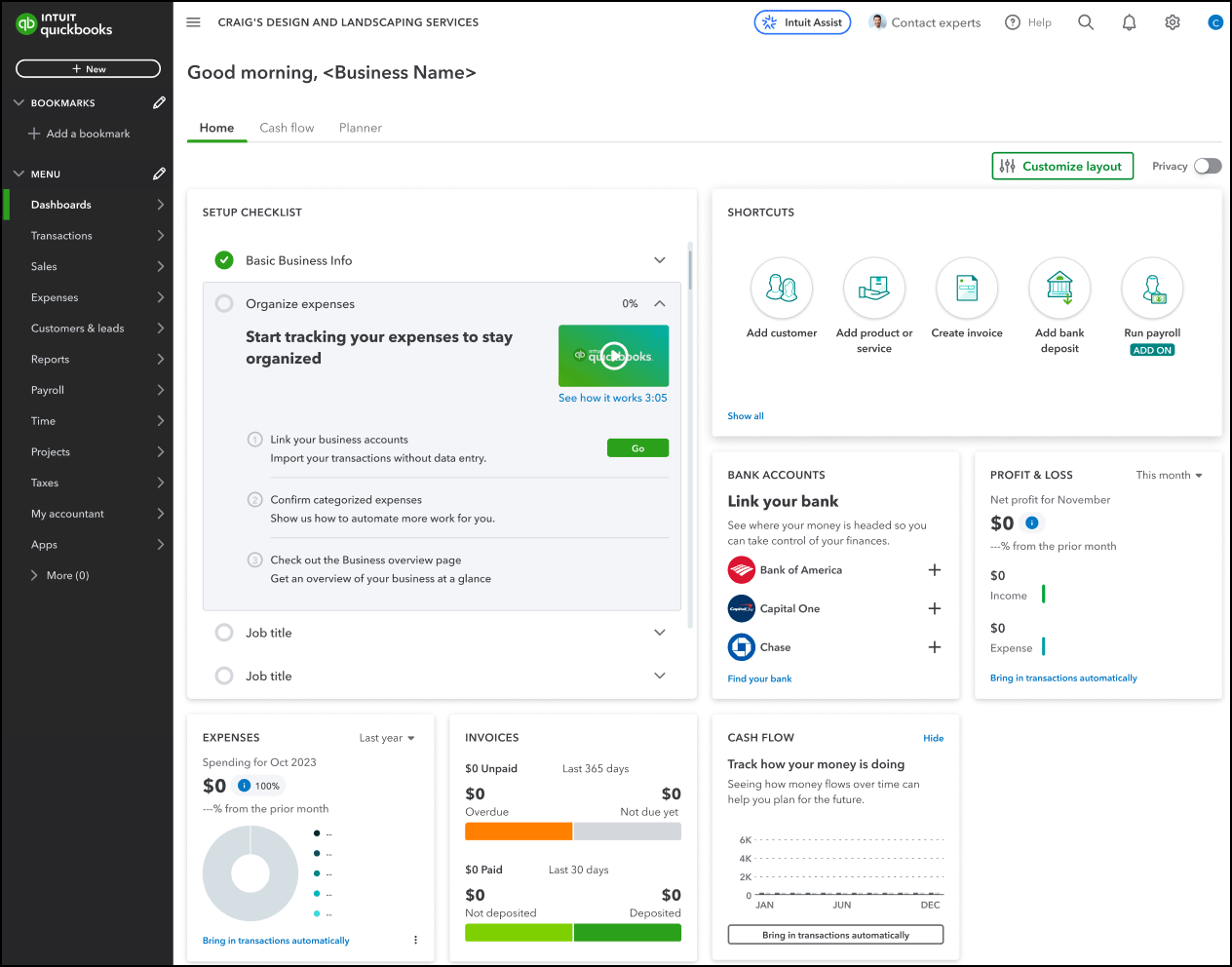Click the Help question mark icon
The image size is (1232, 967).
1013,22
